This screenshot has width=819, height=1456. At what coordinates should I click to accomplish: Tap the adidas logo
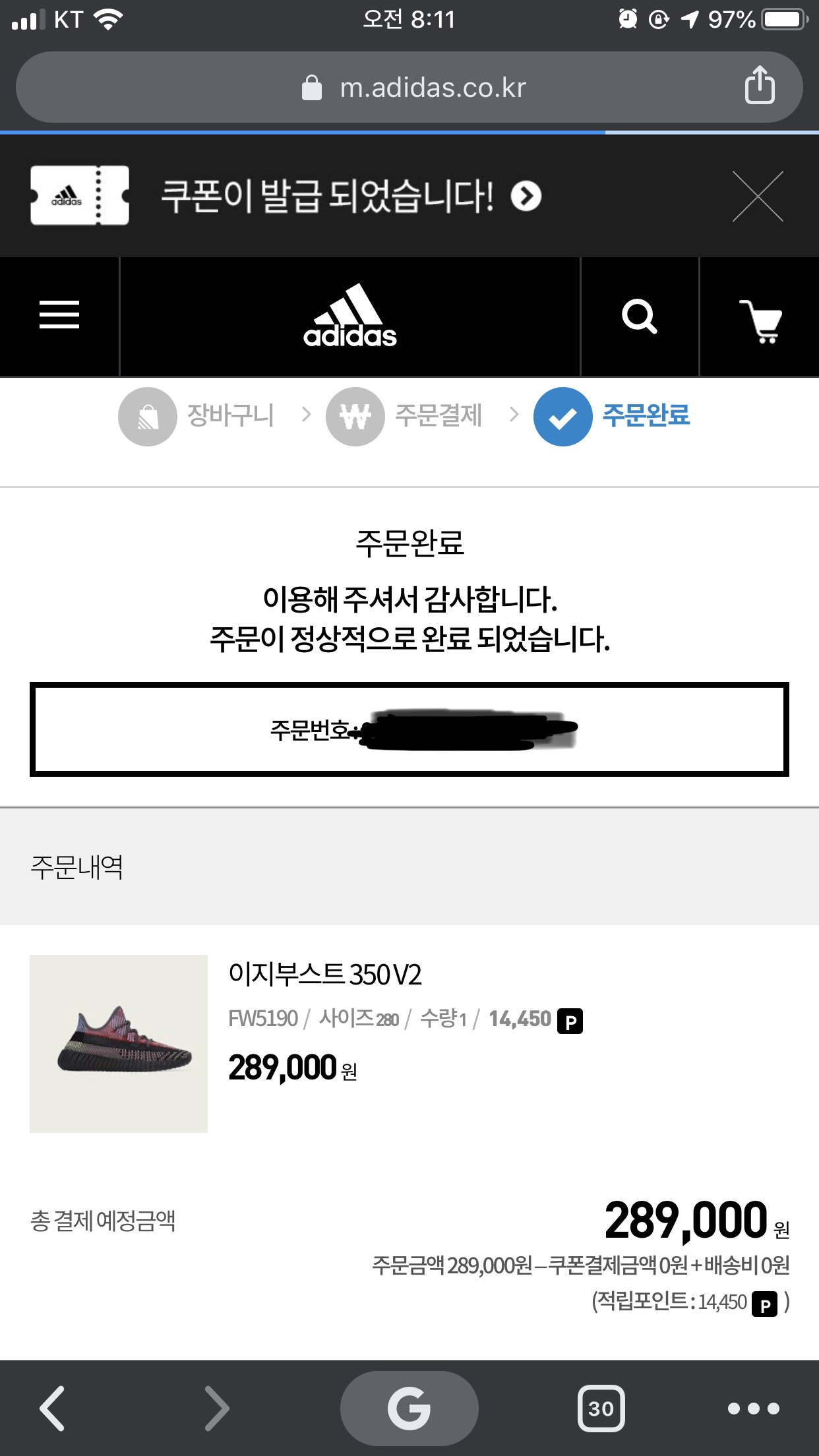350,316
